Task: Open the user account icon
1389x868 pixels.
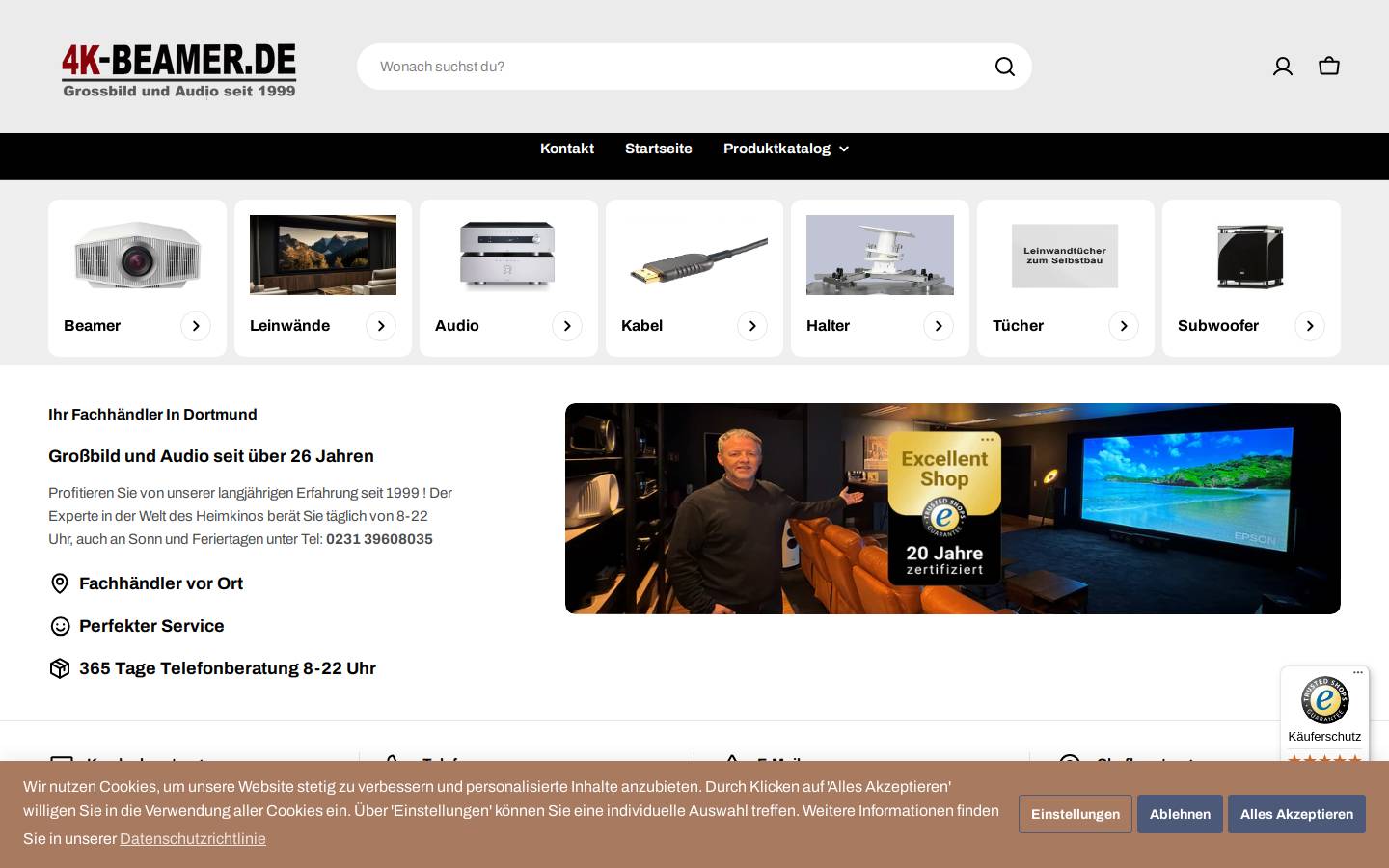Action: tap(1283, 67)
